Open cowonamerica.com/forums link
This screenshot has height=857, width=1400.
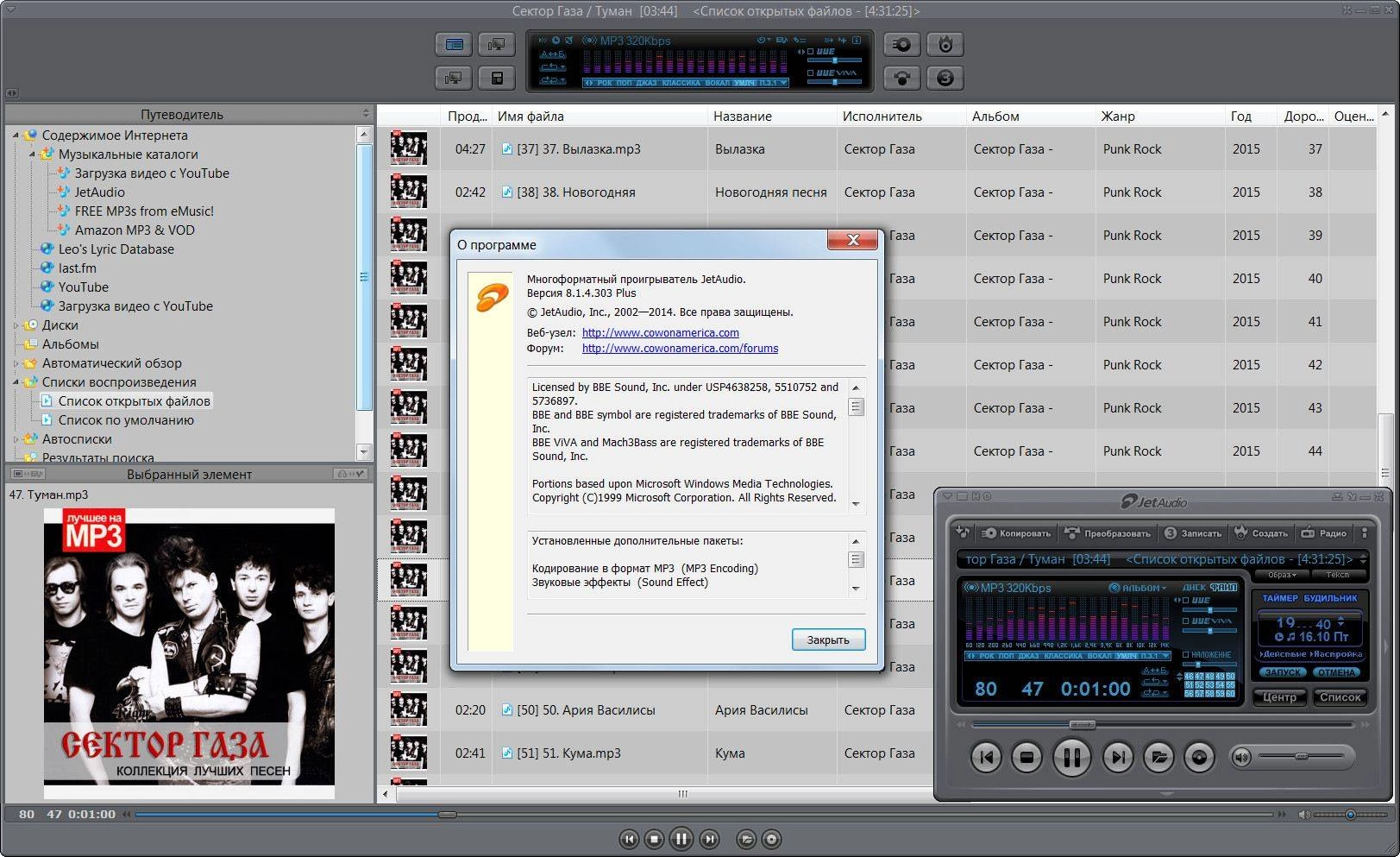coord(680,349)
